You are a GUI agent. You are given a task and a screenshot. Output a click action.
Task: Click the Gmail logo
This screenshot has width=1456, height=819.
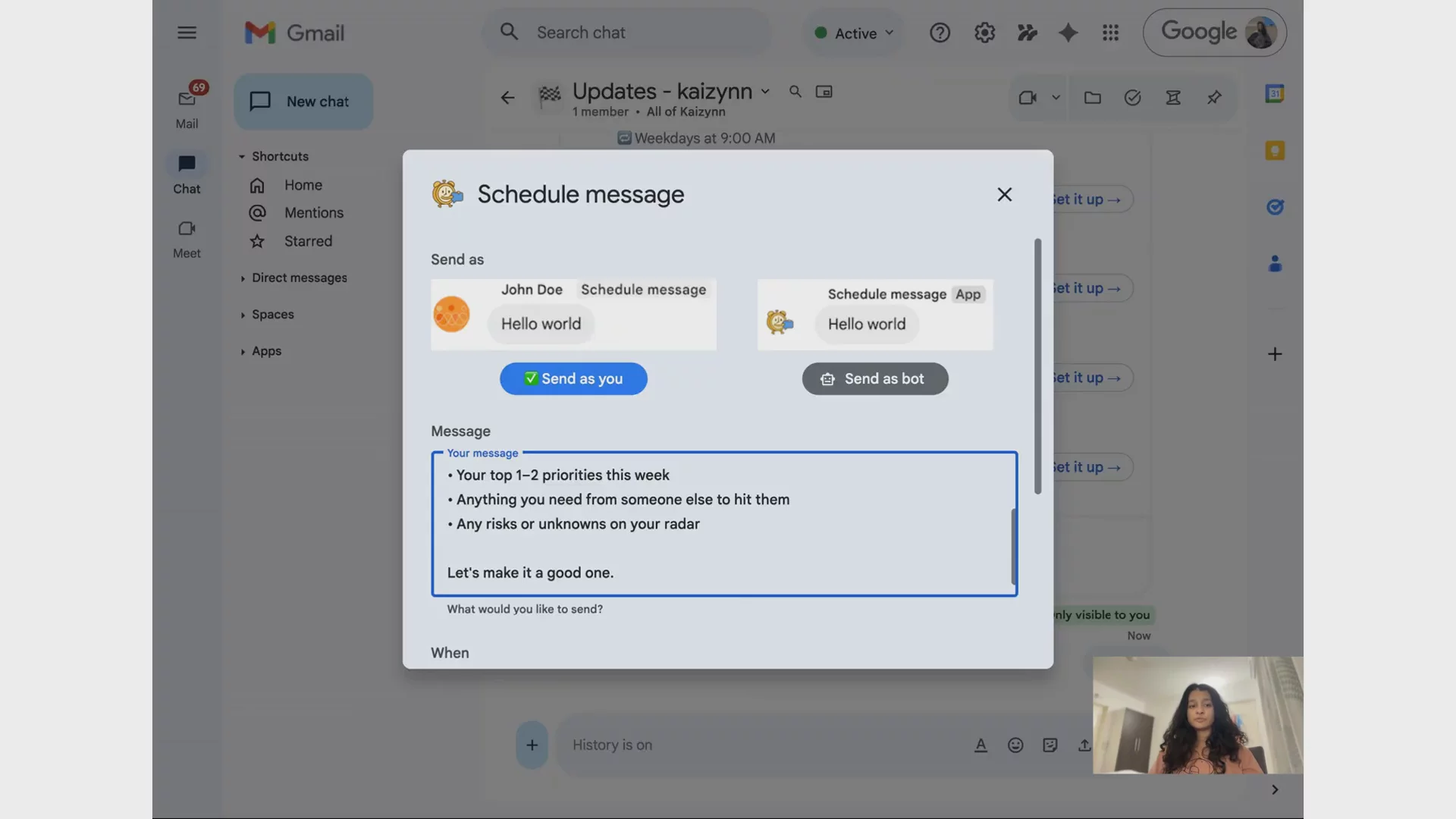coord(294,33)
